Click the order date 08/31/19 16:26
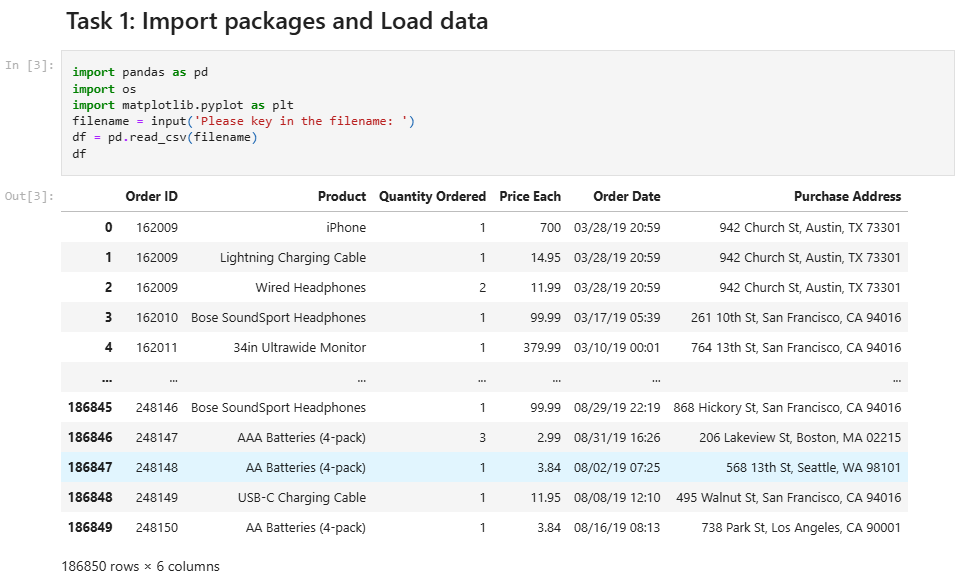This screenshot has width=964, height=588. [617, 438]
